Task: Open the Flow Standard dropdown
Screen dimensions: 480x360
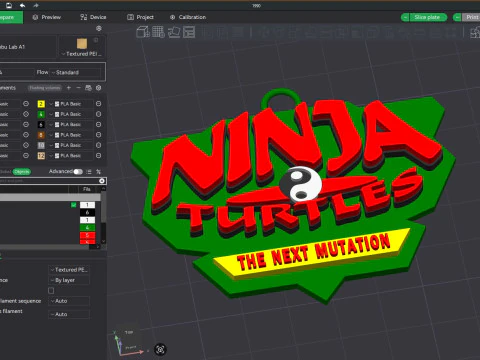Action: pos(75,72)
